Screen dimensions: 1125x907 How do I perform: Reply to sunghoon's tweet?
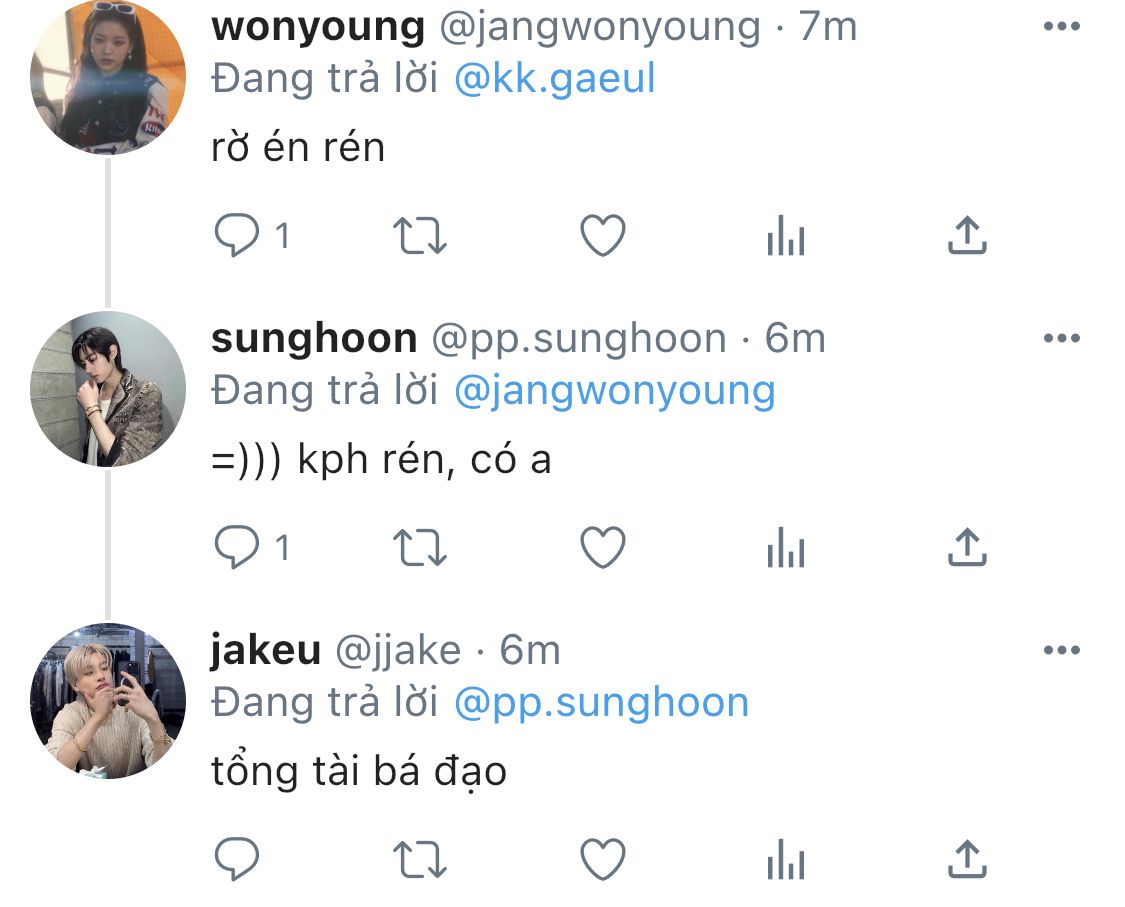tap(237, 547)
